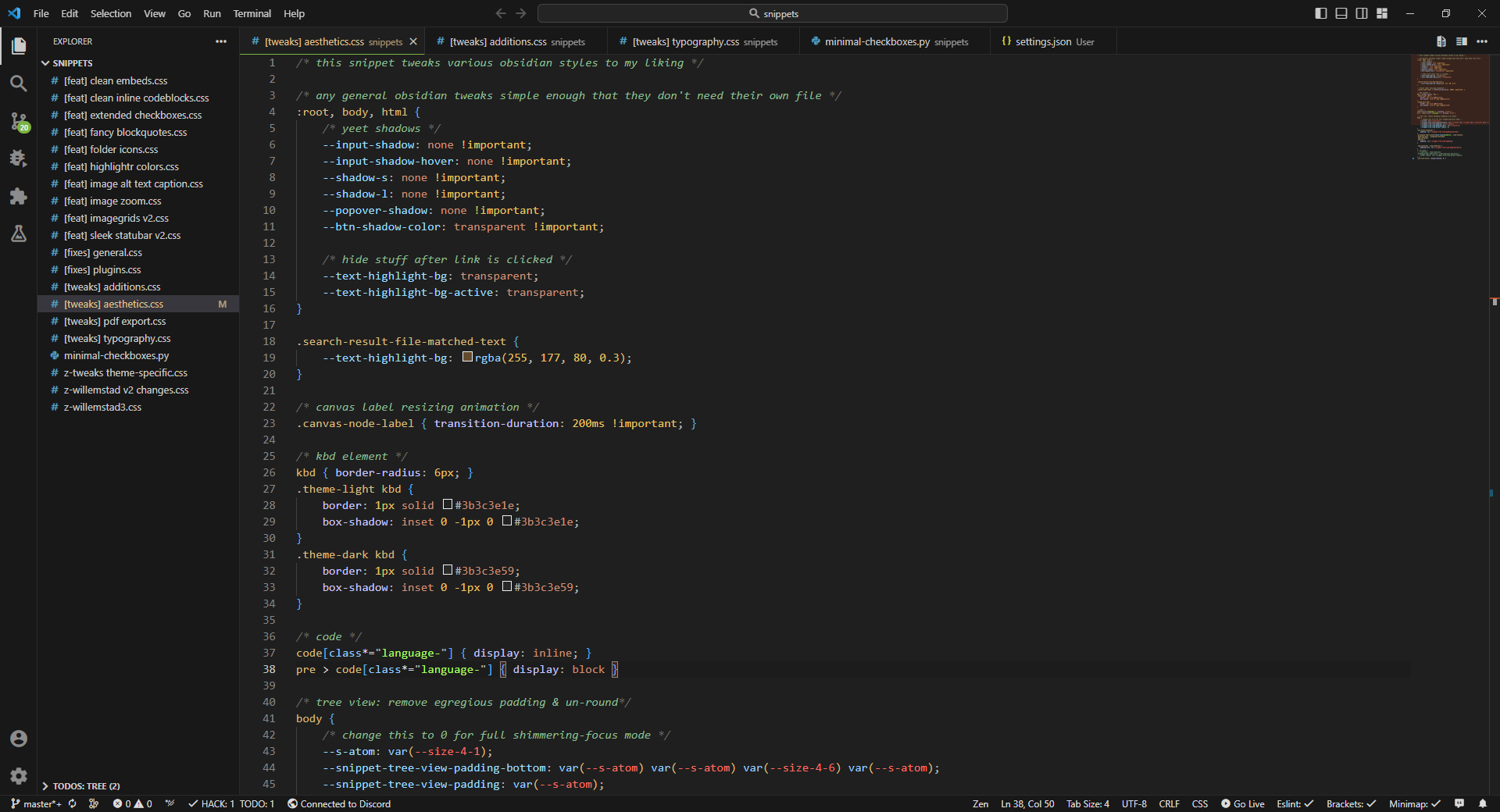The image size is (1500, 812).
Task: Open [tweaks] pdf export.css file
Action: (x=138, y=321)
